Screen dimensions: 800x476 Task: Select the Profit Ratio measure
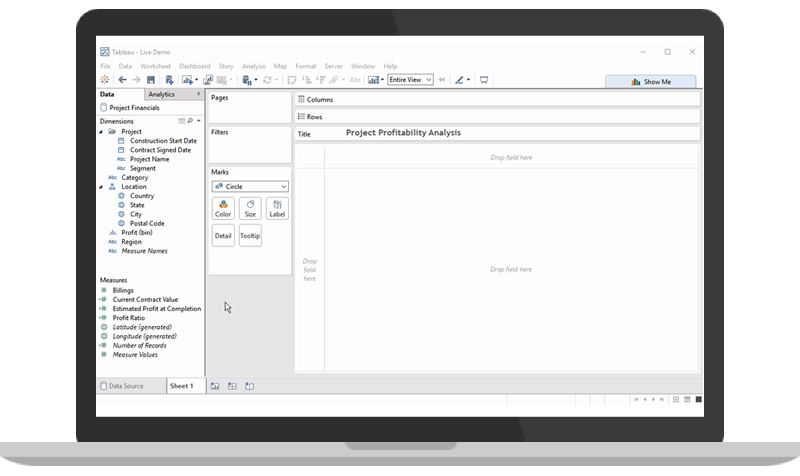[129, 318]
